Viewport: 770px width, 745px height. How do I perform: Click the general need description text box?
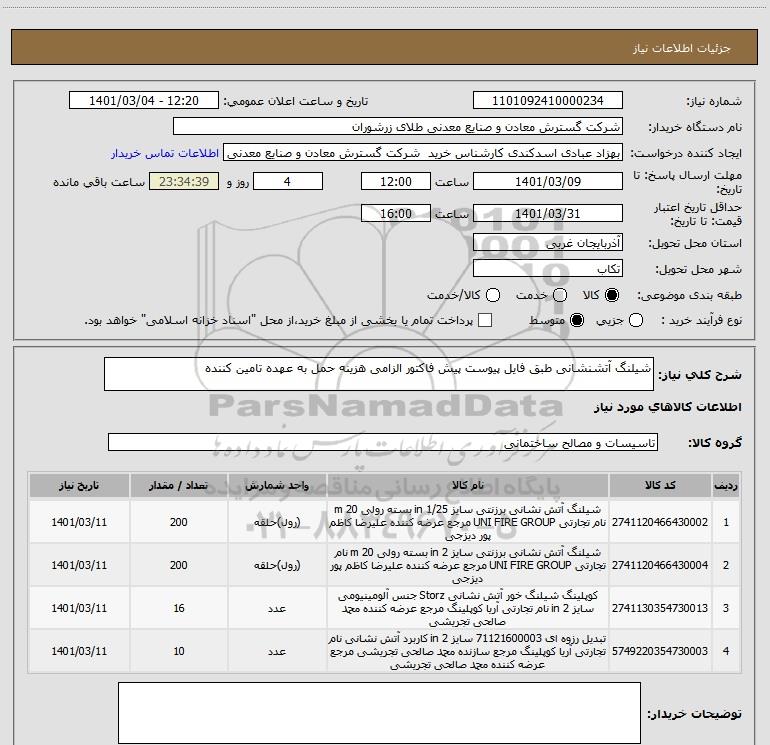click(379, 374)
